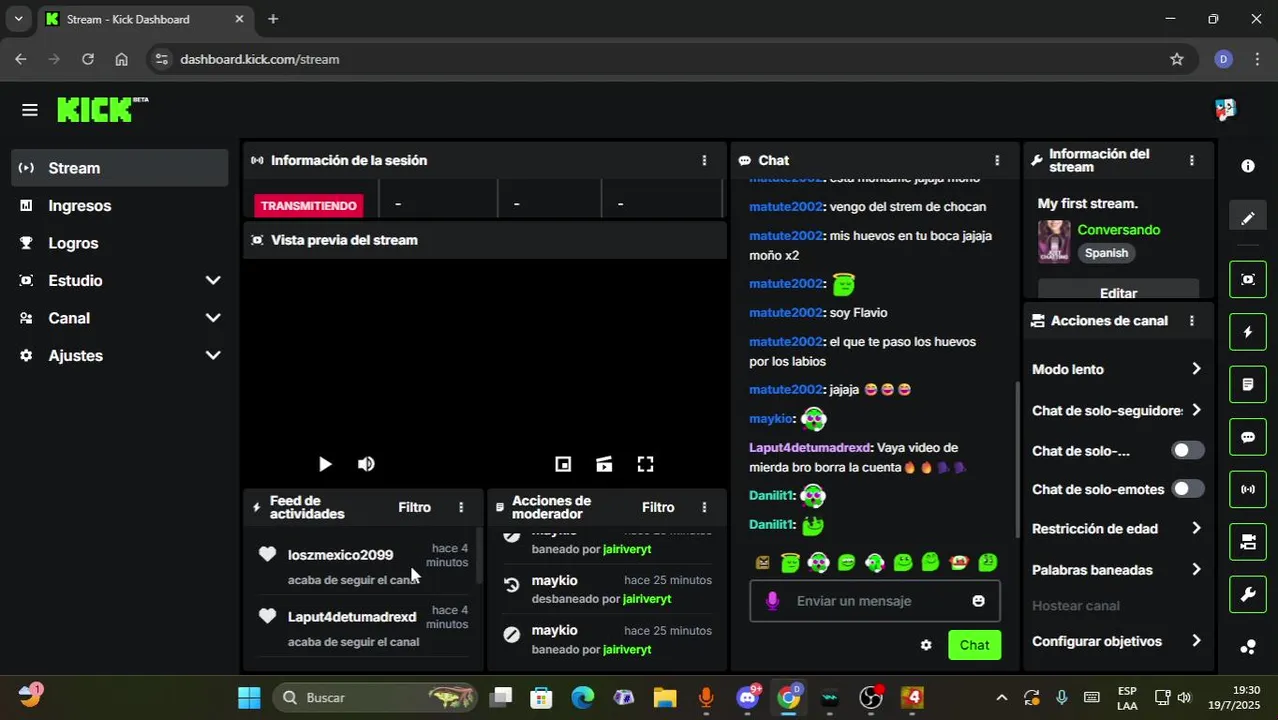Open Microsoft Edge from the taskbar

(x=583, y=697)
